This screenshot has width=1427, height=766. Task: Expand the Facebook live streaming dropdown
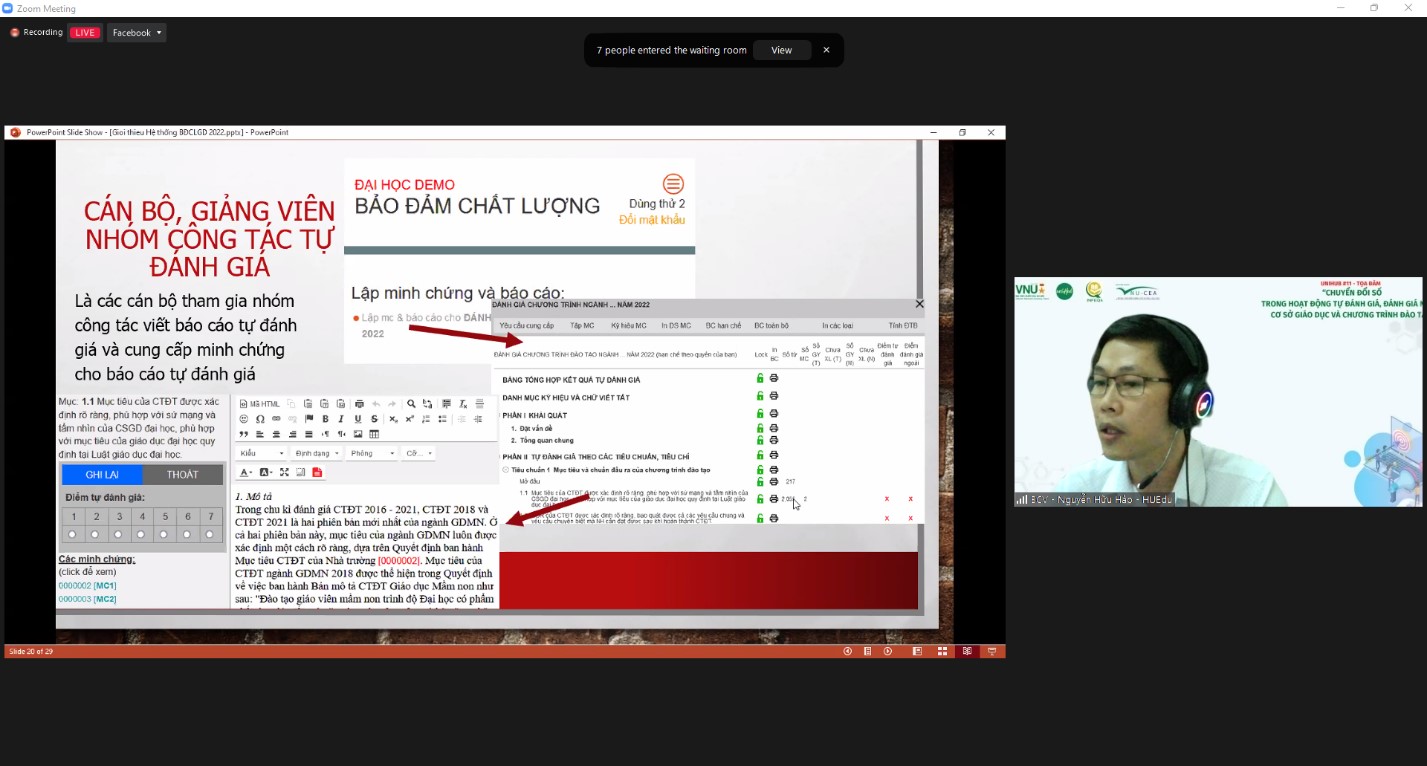point(137,33)
